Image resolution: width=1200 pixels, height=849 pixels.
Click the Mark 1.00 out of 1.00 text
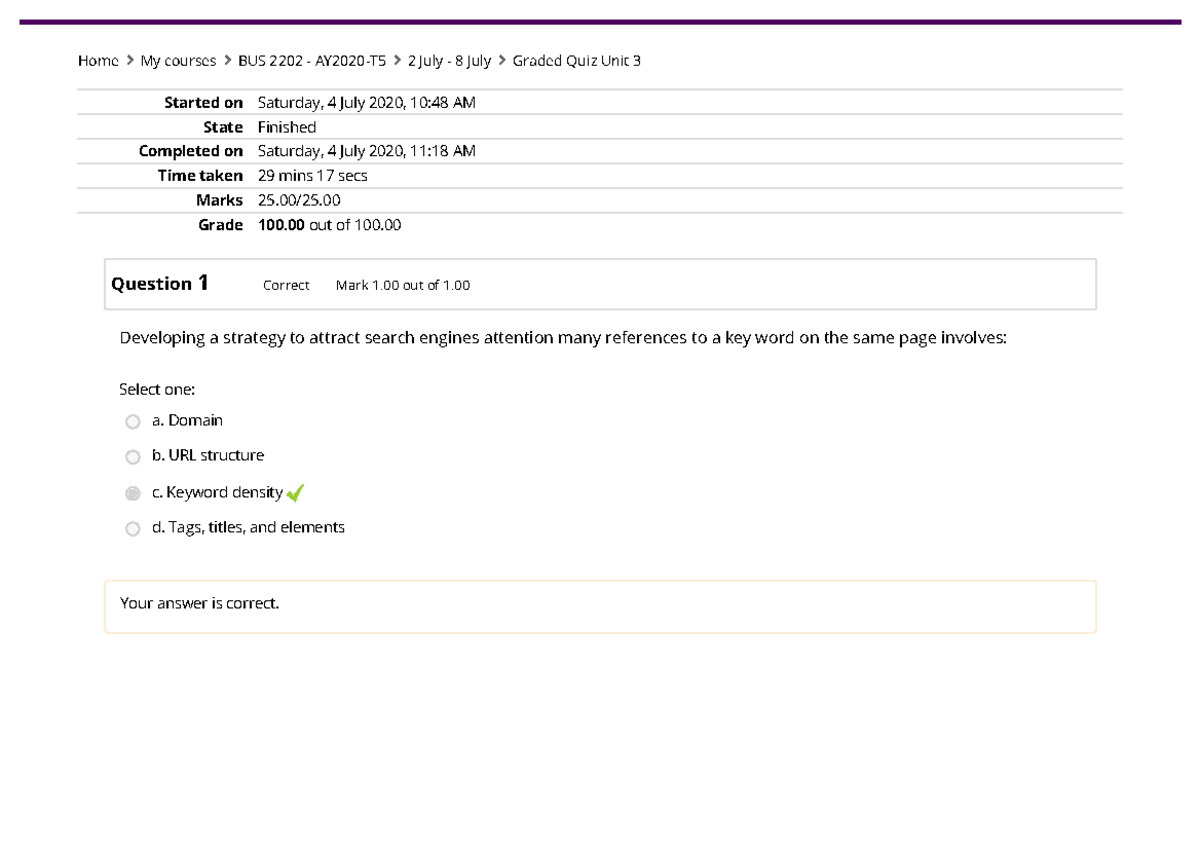tap(401, 285)
